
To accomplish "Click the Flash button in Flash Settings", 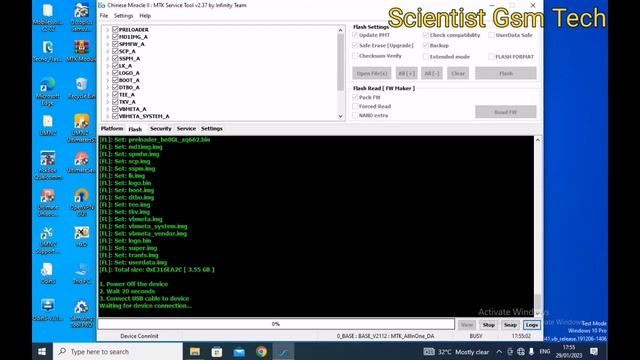I will pyautogui.click(x=506, y=73).
